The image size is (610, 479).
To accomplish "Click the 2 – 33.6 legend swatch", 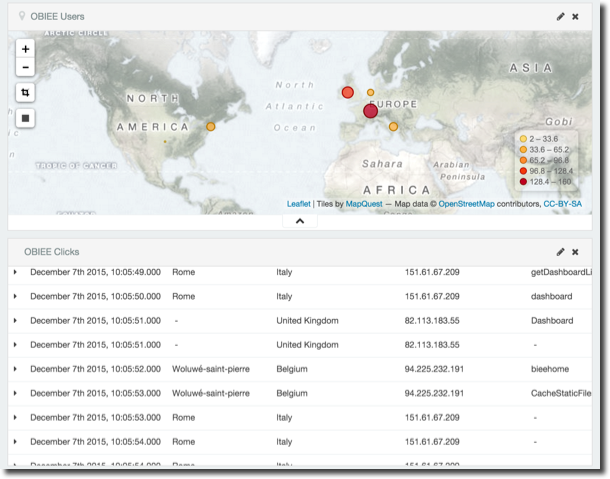I will [523, 139].
